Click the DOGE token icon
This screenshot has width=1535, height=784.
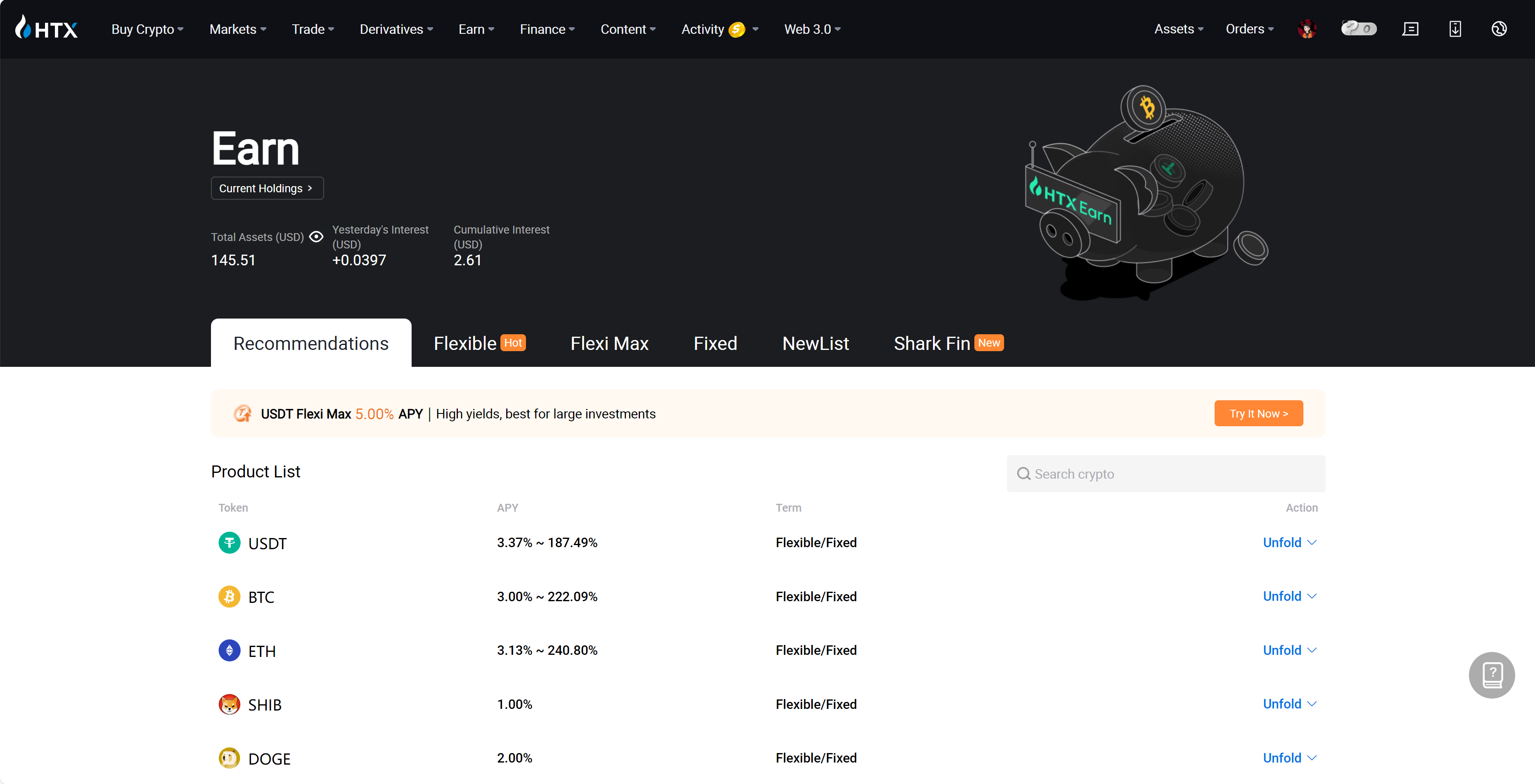229,758
